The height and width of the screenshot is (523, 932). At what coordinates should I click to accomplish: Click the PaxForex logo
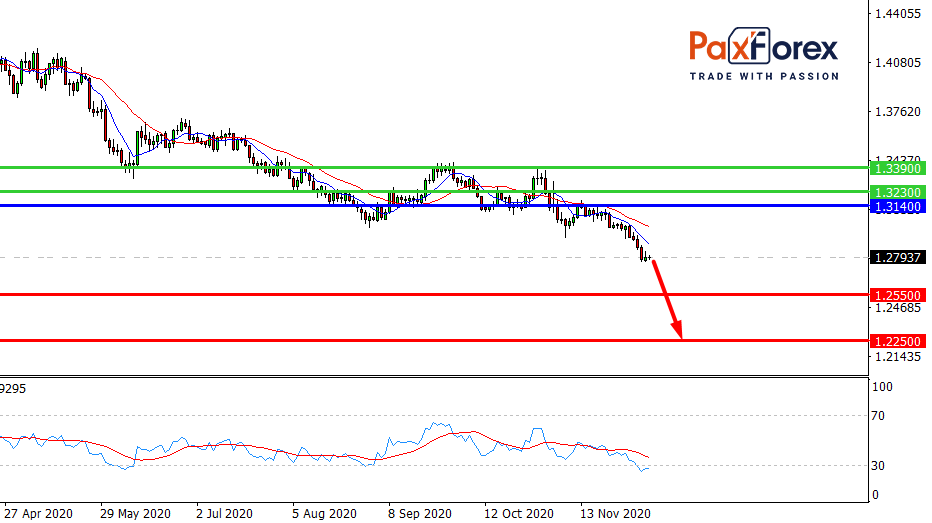pos(763,47)
